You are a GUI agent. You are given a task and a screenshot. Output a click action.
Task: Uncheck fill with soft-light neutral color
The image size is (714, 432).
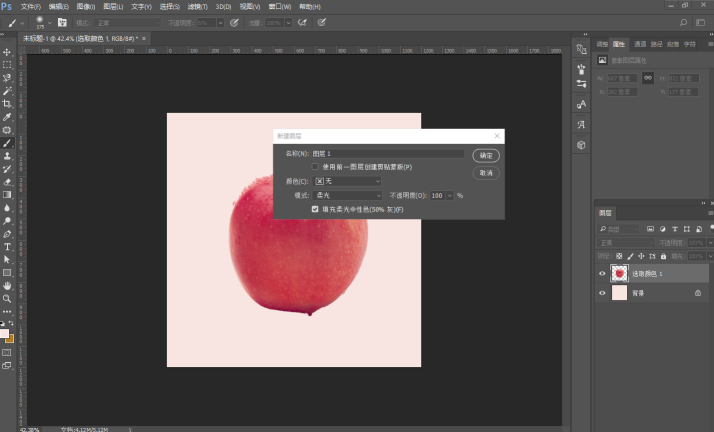pos(315,209)
